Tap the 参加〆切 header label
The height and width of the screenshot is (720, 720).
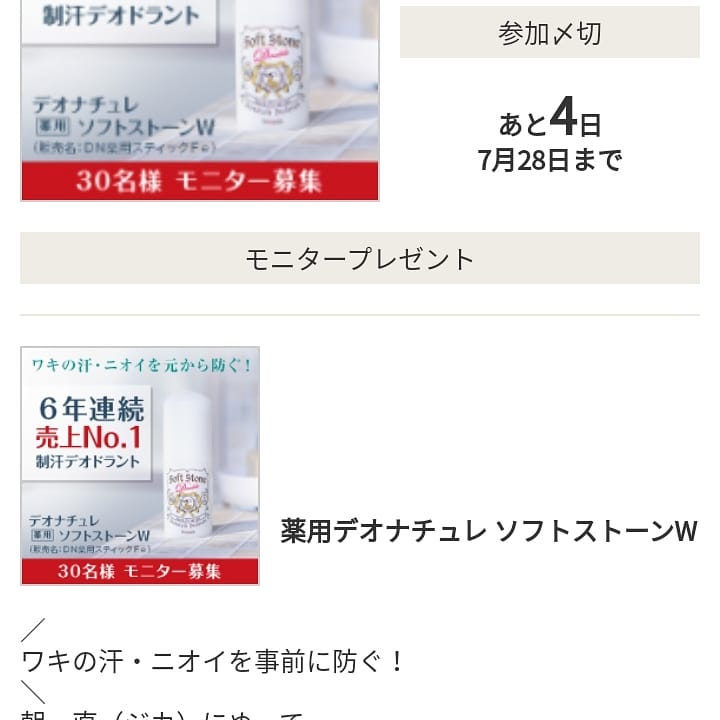[550, 33]
